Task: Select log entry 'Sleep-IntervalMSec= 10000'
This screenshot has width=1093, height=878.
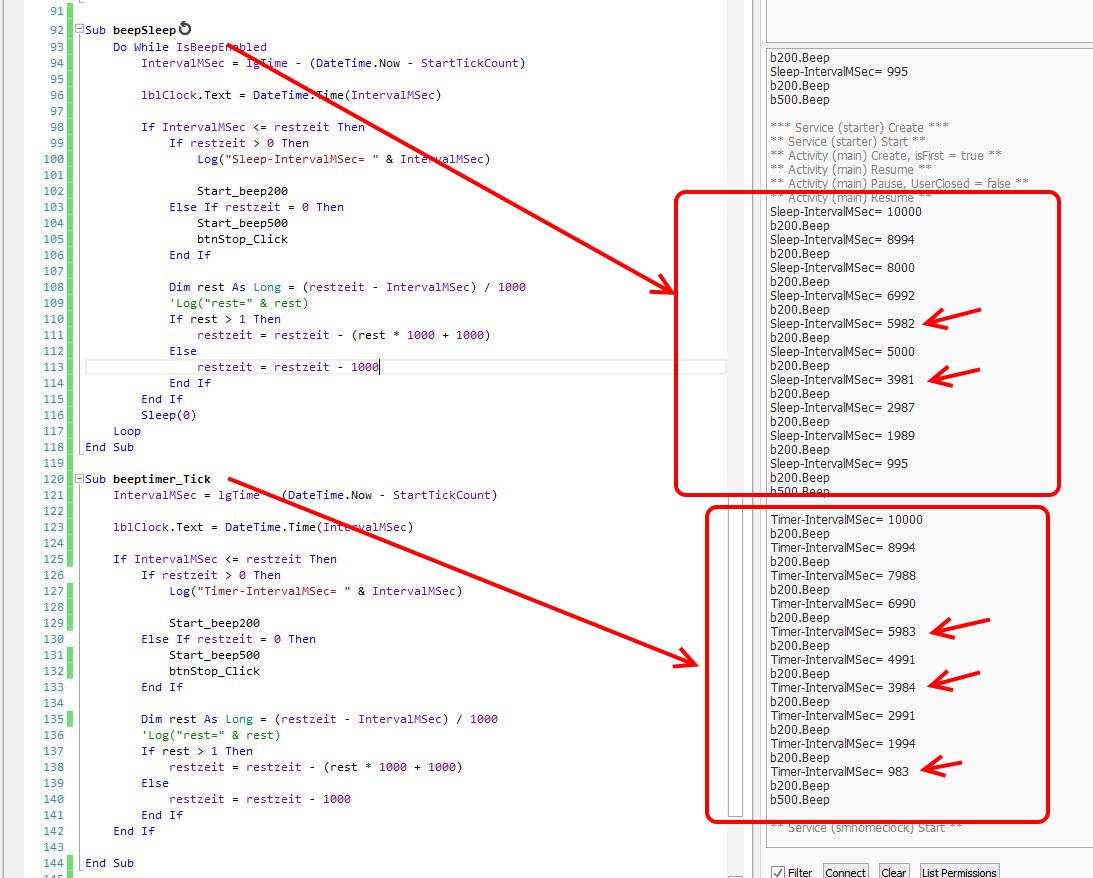Action: [x=846, y=211]
